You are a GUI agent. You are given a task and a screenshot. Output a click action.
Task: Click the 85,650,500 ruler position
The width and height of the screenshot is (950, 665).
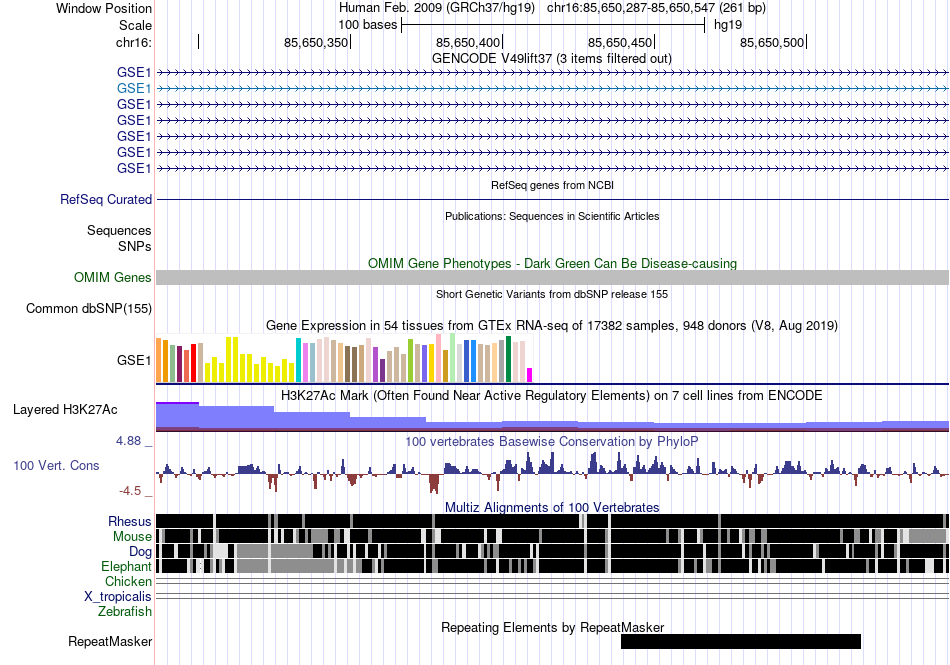[x=772, y=42]
